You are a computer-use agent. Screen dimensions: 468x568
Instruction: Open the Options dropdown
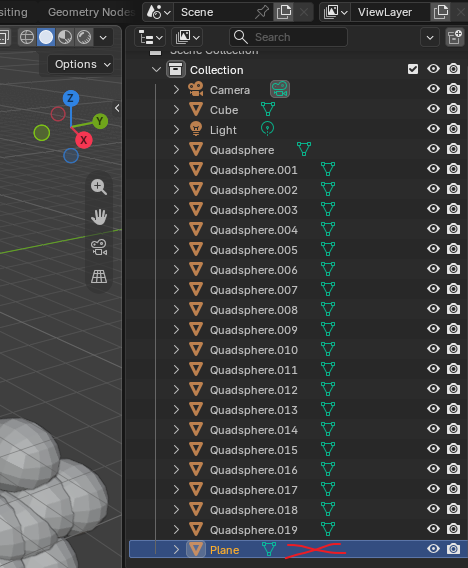tap(81, 64)
